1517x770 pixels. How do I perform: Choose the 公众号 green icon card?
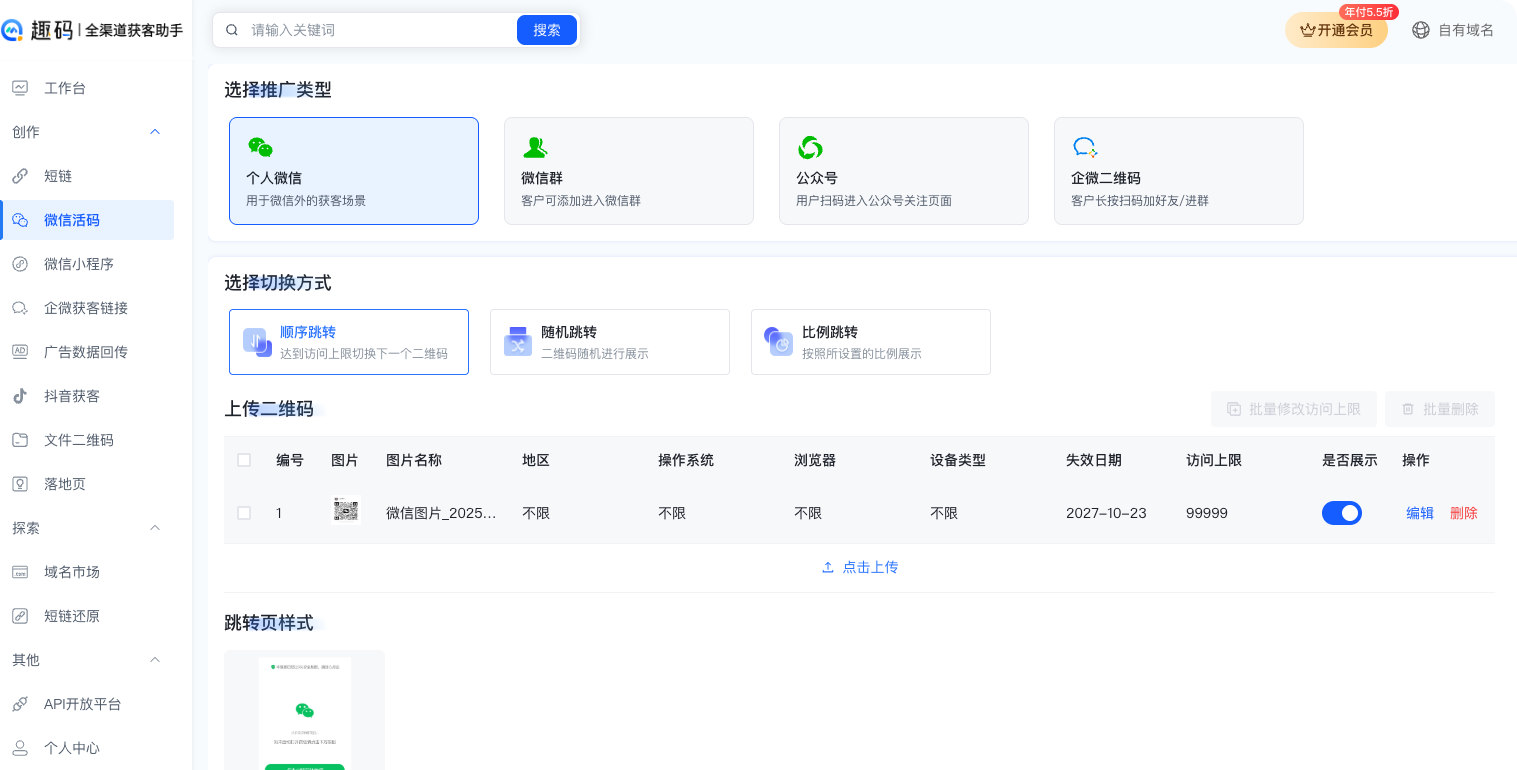809,148
